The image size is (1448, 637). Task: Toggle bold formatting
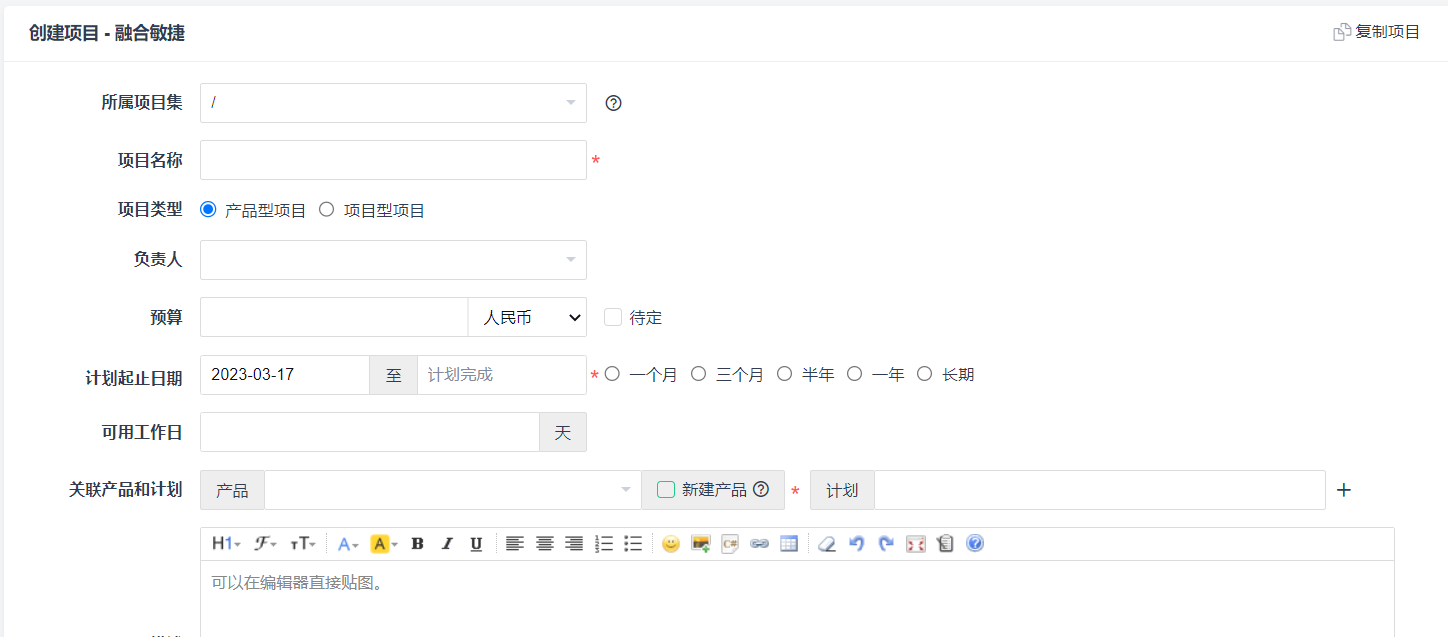pyautogui.click(x=418, y=544)
